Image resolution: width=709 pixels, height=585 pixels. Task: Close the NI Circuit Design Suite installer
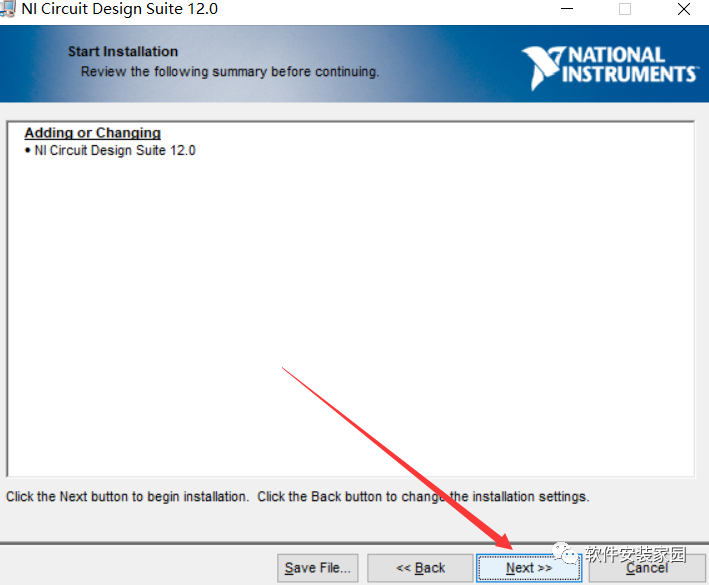683,10
